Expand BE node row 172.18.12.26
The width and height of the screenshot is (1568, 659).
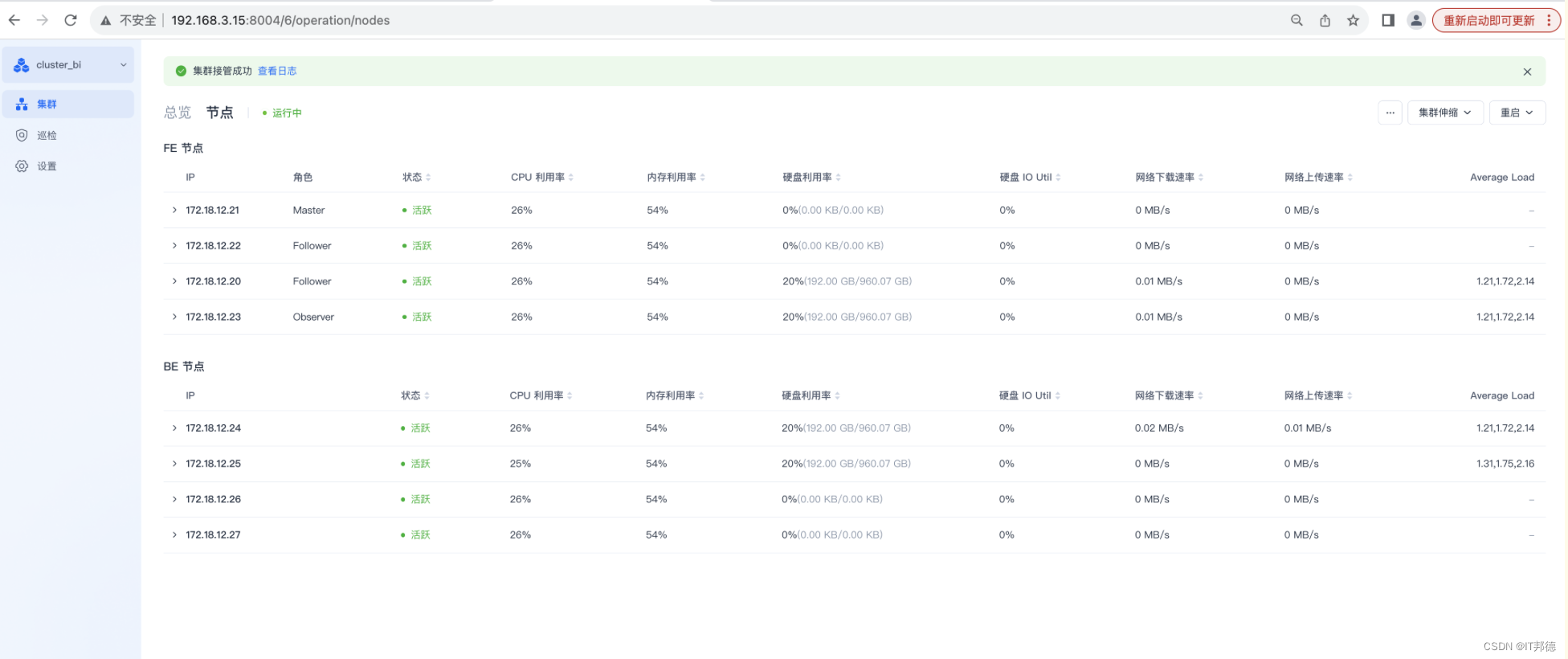[x=174, y=499]
